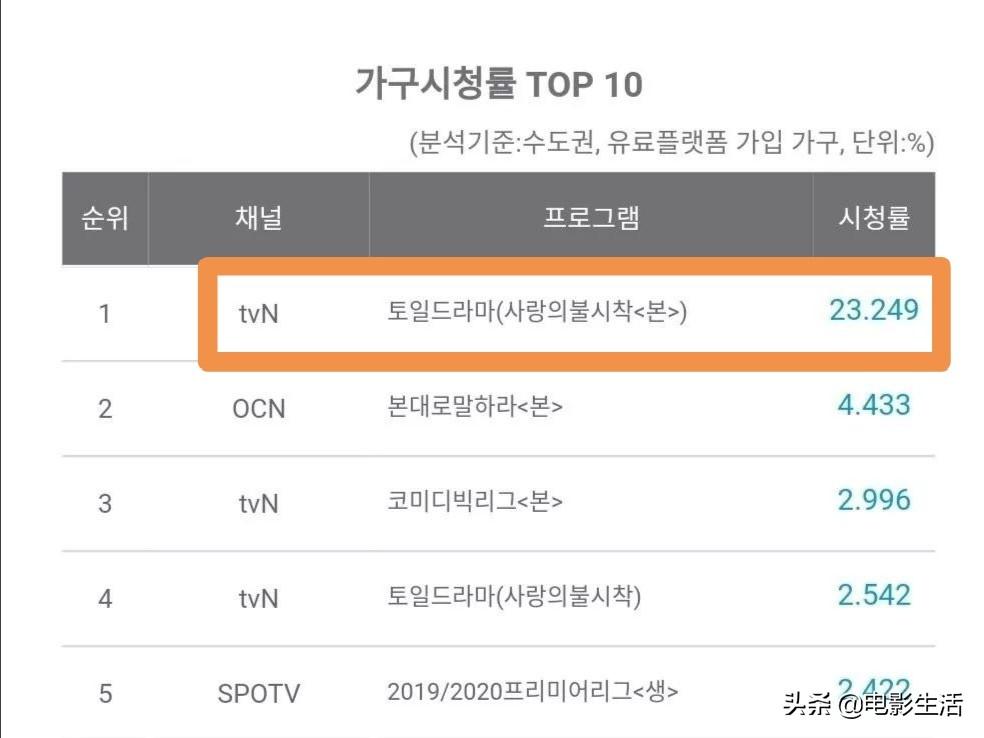Select the 2.996 rating value
The height and width of the screenshot is (738, 984).
[874, 500]
